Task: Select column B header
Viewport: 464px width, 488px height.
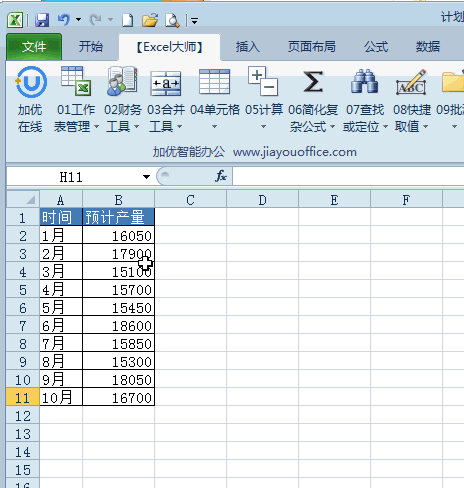Action: [118, 200]
